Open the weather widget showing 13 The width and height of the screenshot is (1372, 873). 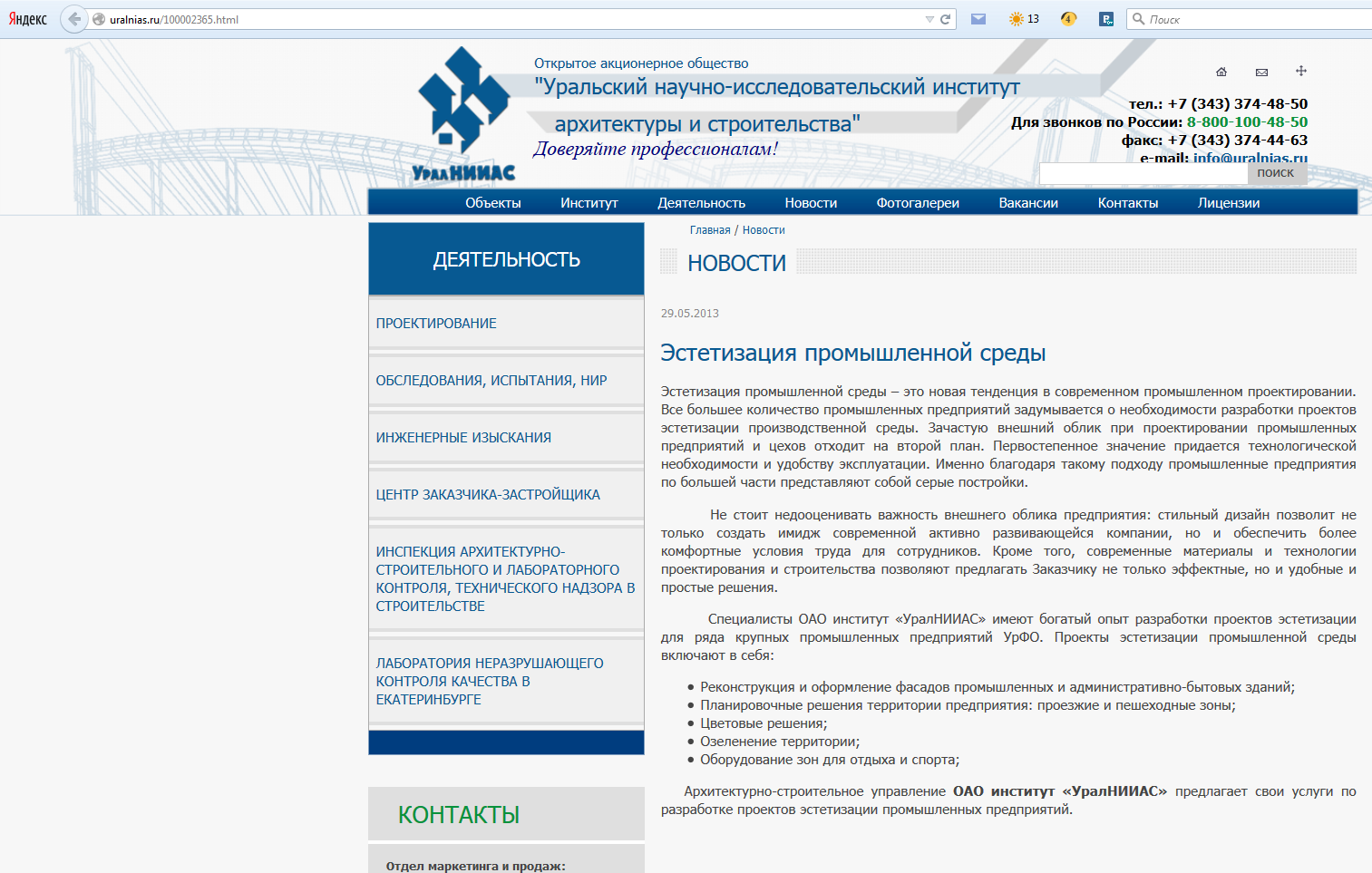(1024, 19)
